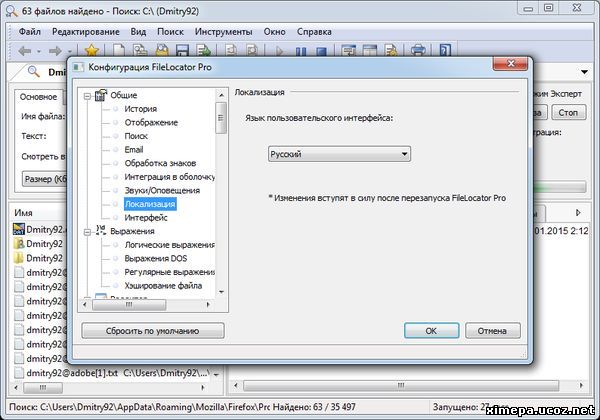Select Интерфейс in settings tree

[x=148, y=217]
